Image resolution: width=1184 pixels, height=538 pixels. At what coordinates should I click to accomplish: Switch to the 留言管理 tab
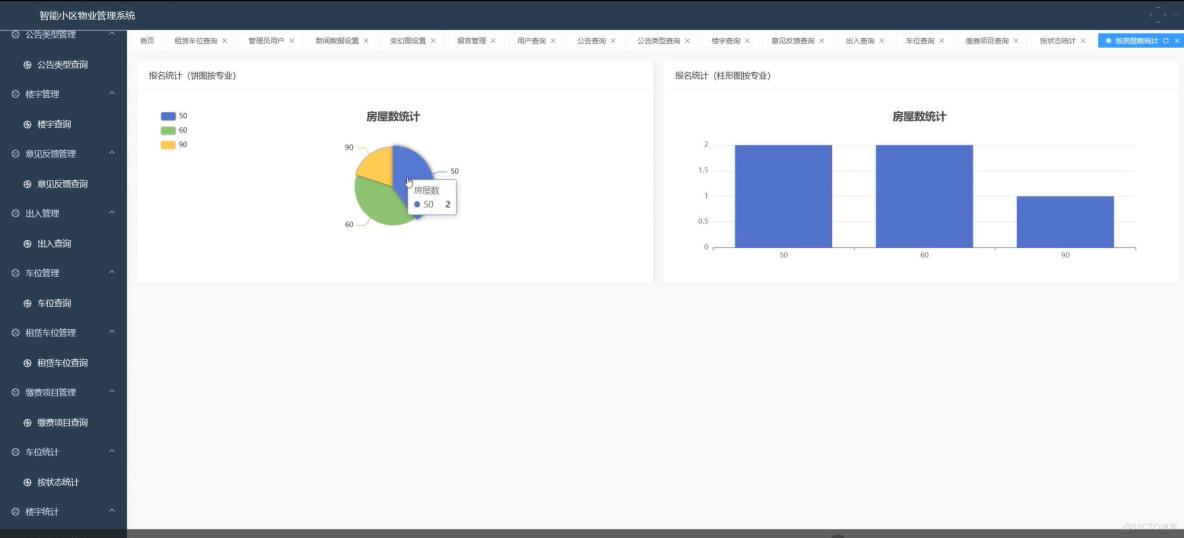(471, 41)
